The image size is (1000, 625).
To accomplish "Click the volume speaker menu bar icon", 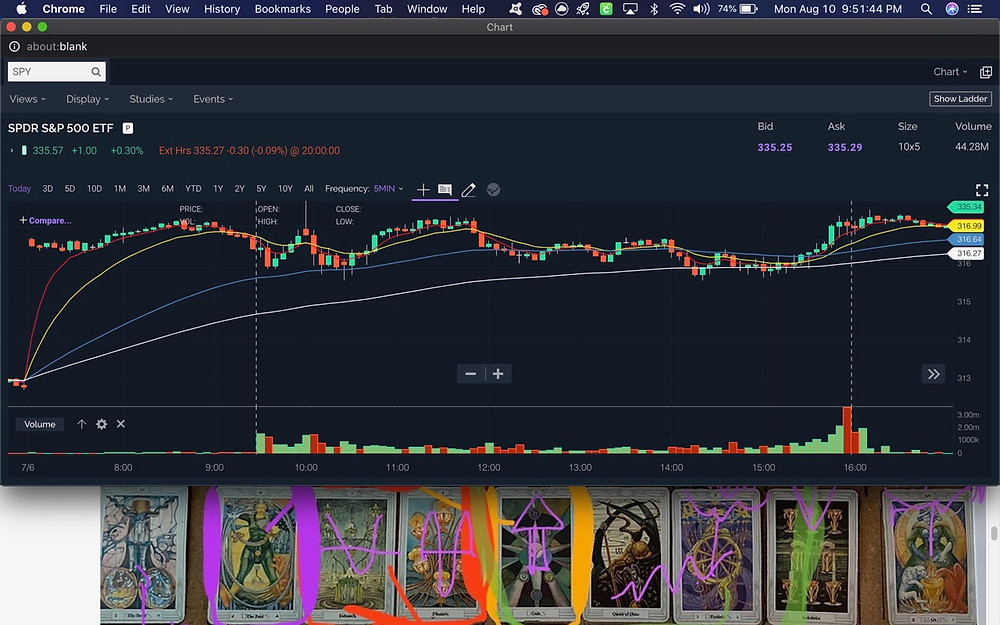I will (x=702, y=9).
